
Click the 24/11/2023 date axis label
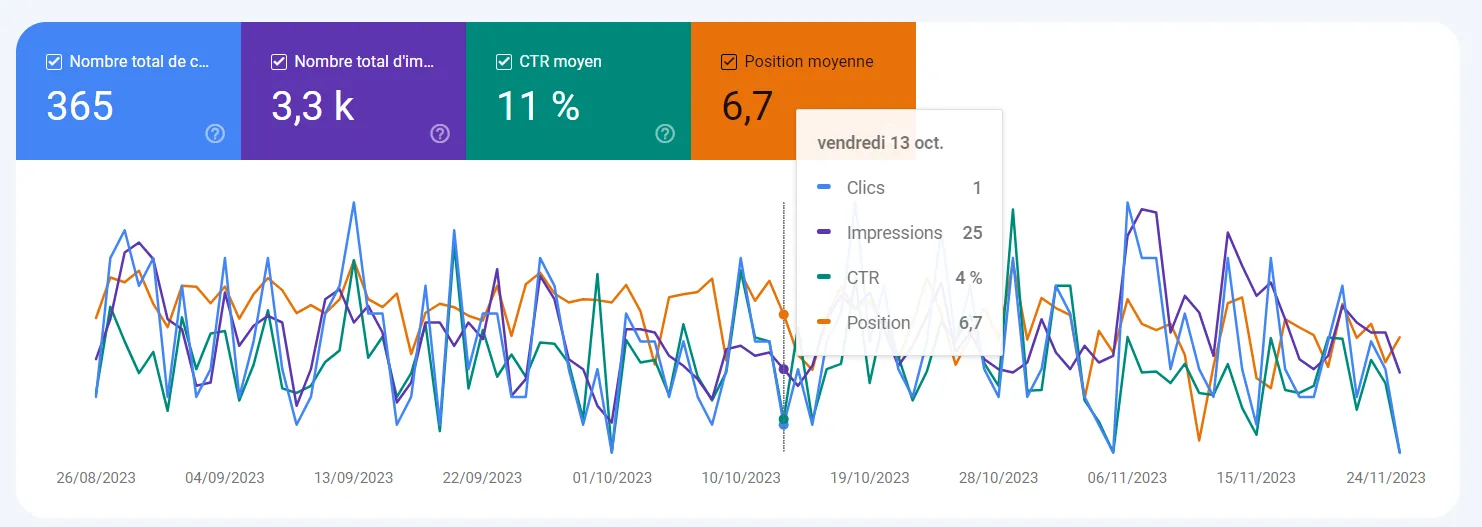[x=1385, y=478]
